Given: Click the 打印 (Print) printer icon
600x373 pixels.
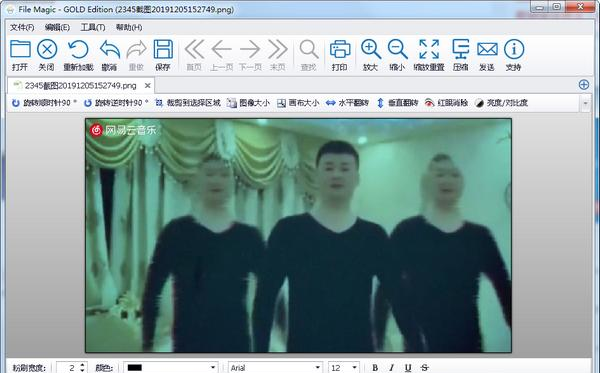Looking at the screenshot, I should (x=340, y=49).
